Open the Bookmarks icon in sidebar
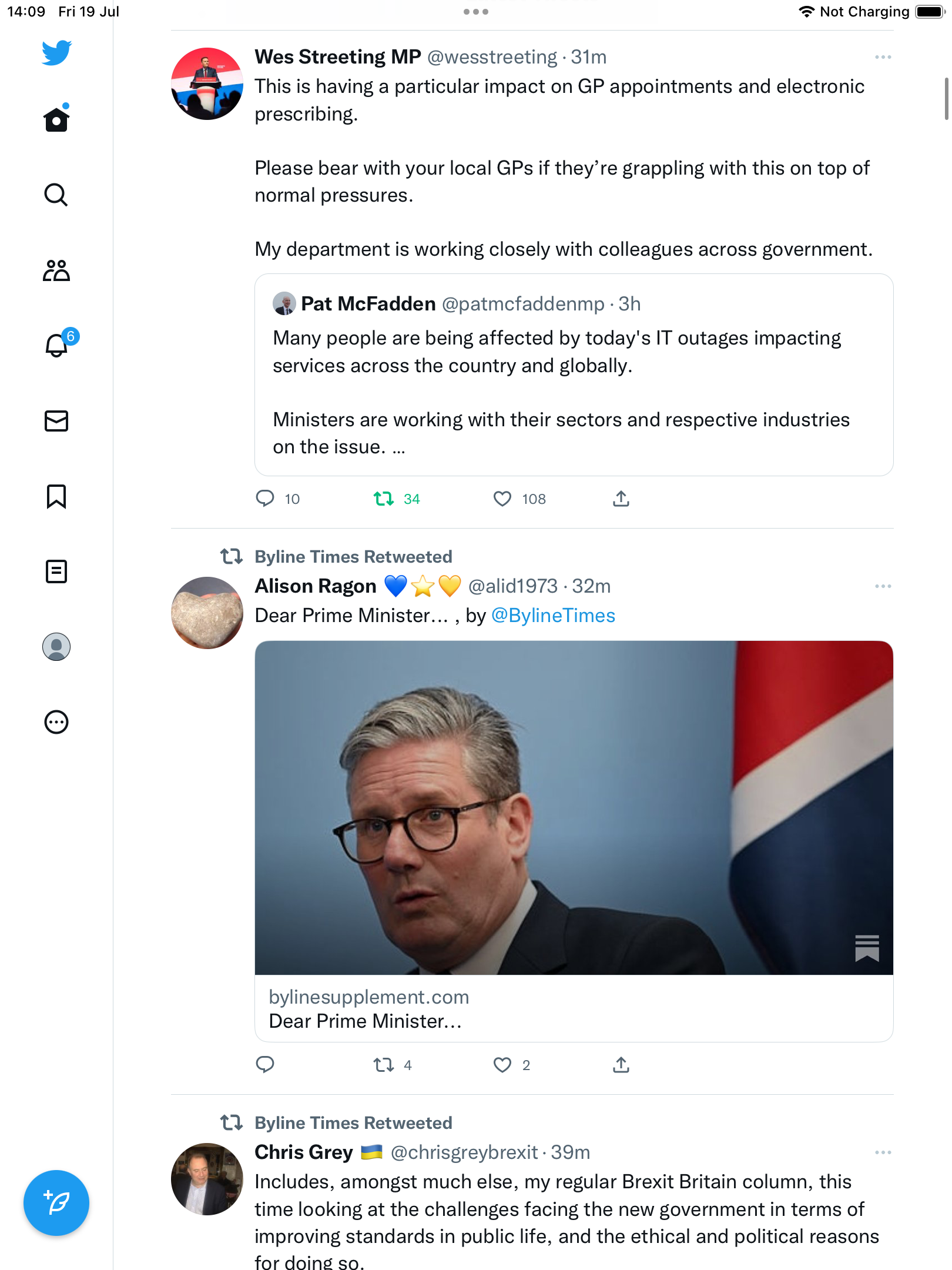 point(56,496)
